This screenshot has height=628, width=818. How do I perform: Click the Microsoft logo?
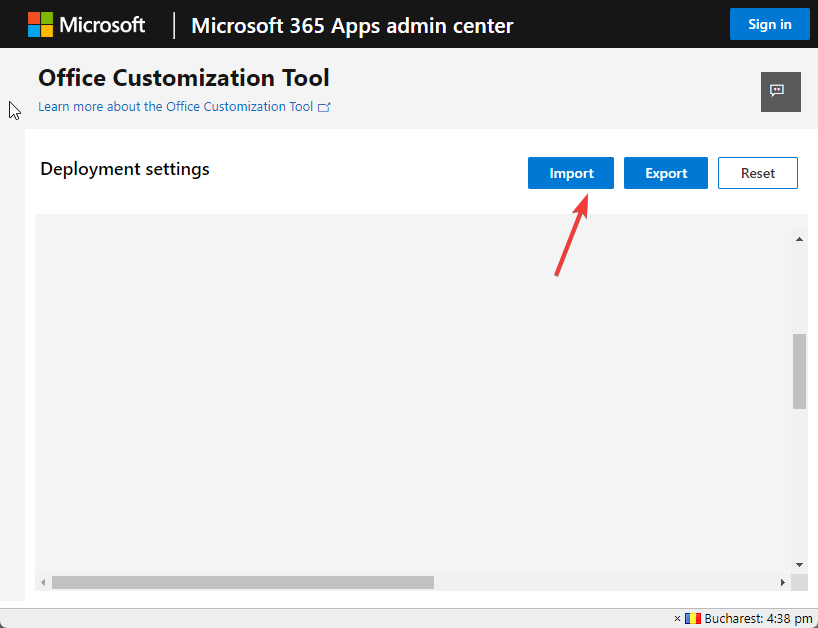pyautogui.click(x=86, y=25)
